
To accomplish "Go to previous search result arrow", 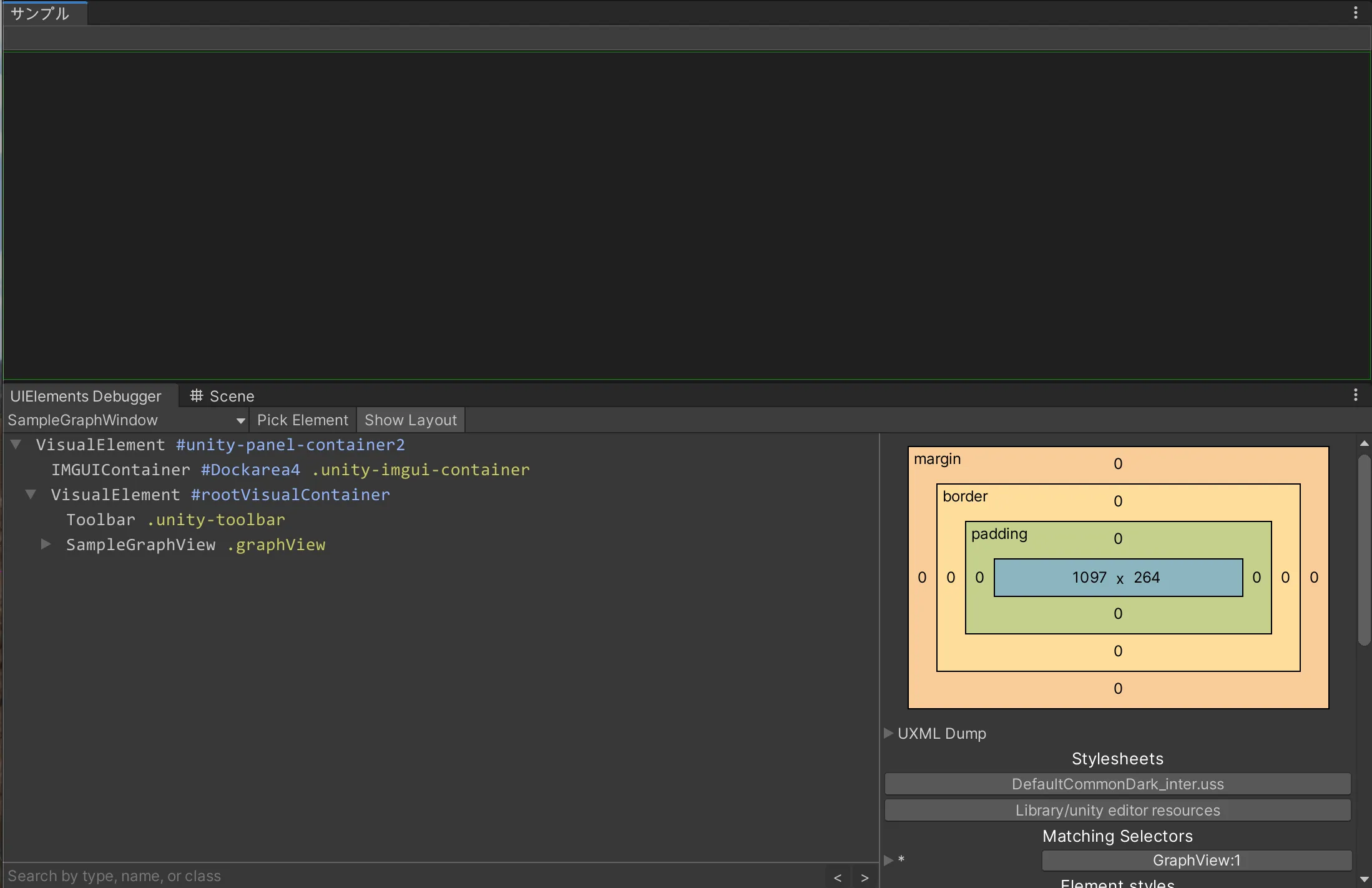I will point(838,877).
